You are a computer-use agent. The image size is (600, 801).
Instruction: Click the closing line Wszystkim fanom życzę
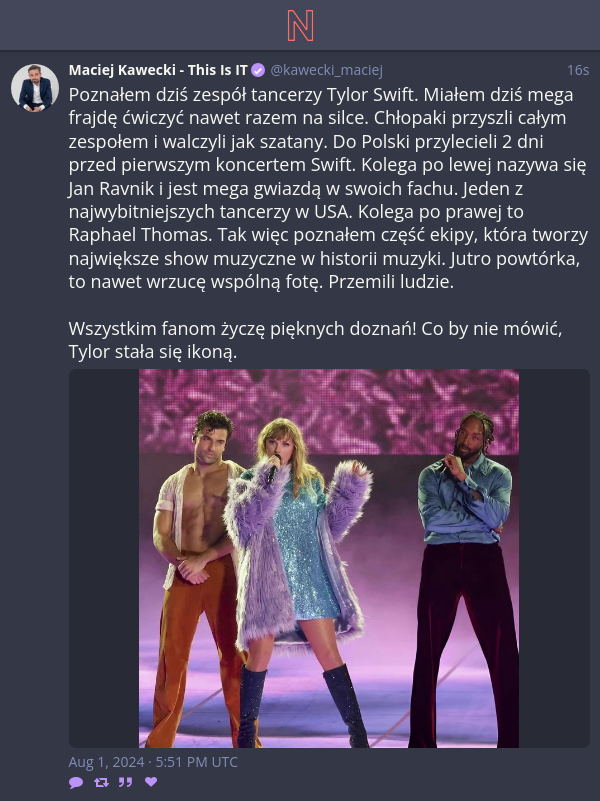pos(316,340)
